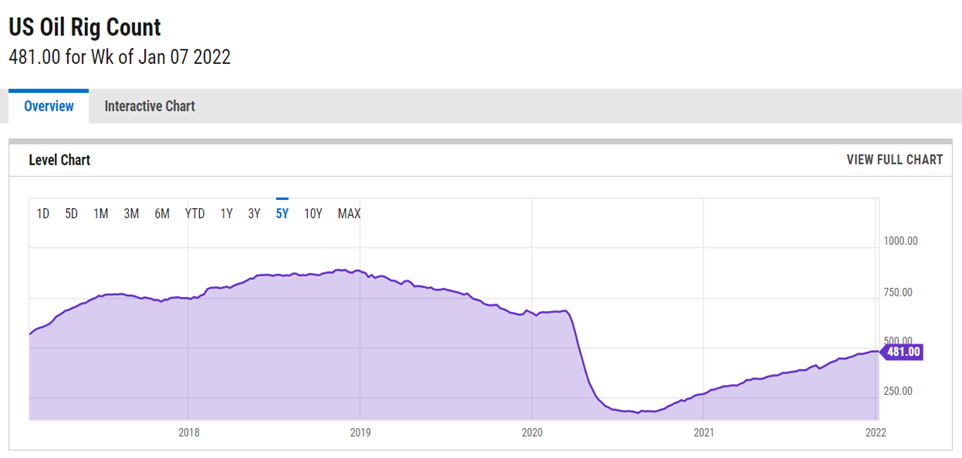
Task: Select the 3M time range
Action: pyautogui.click(x=131, y=214)
